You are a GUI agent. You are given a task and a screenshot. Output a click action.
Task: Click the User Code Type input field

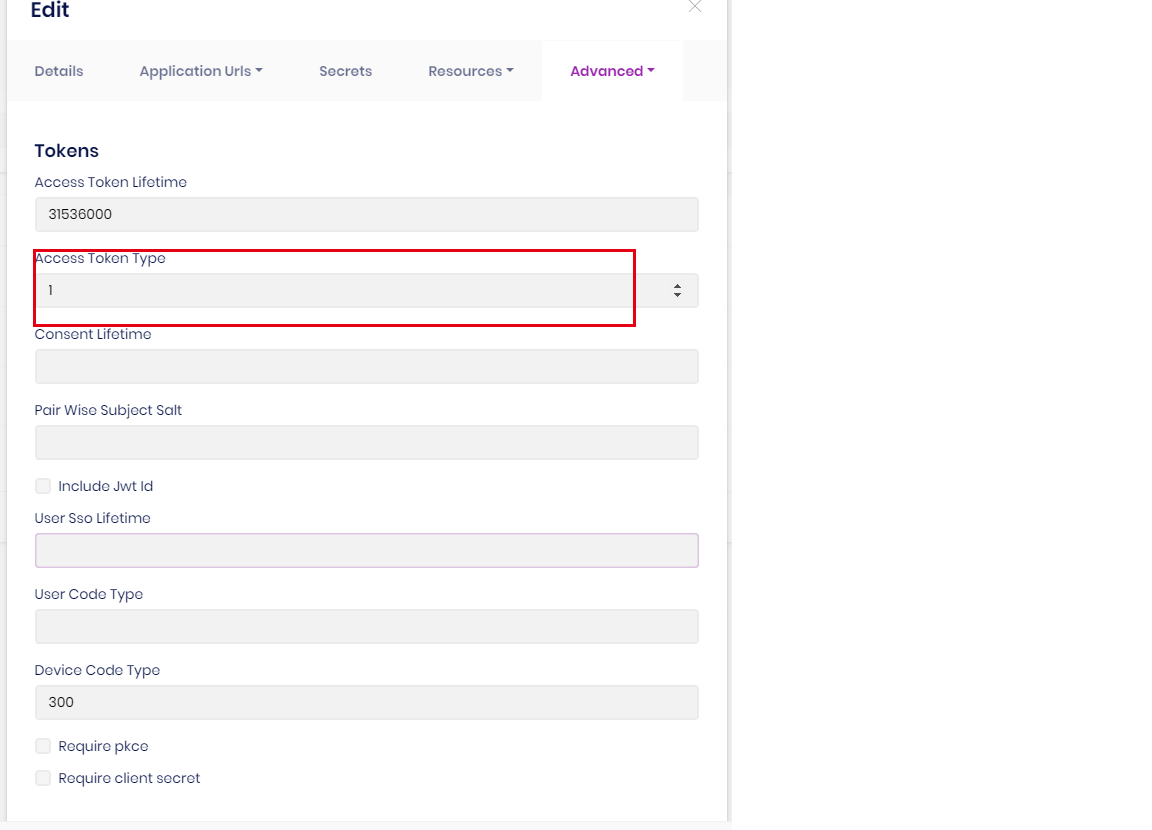pos(366,627)
